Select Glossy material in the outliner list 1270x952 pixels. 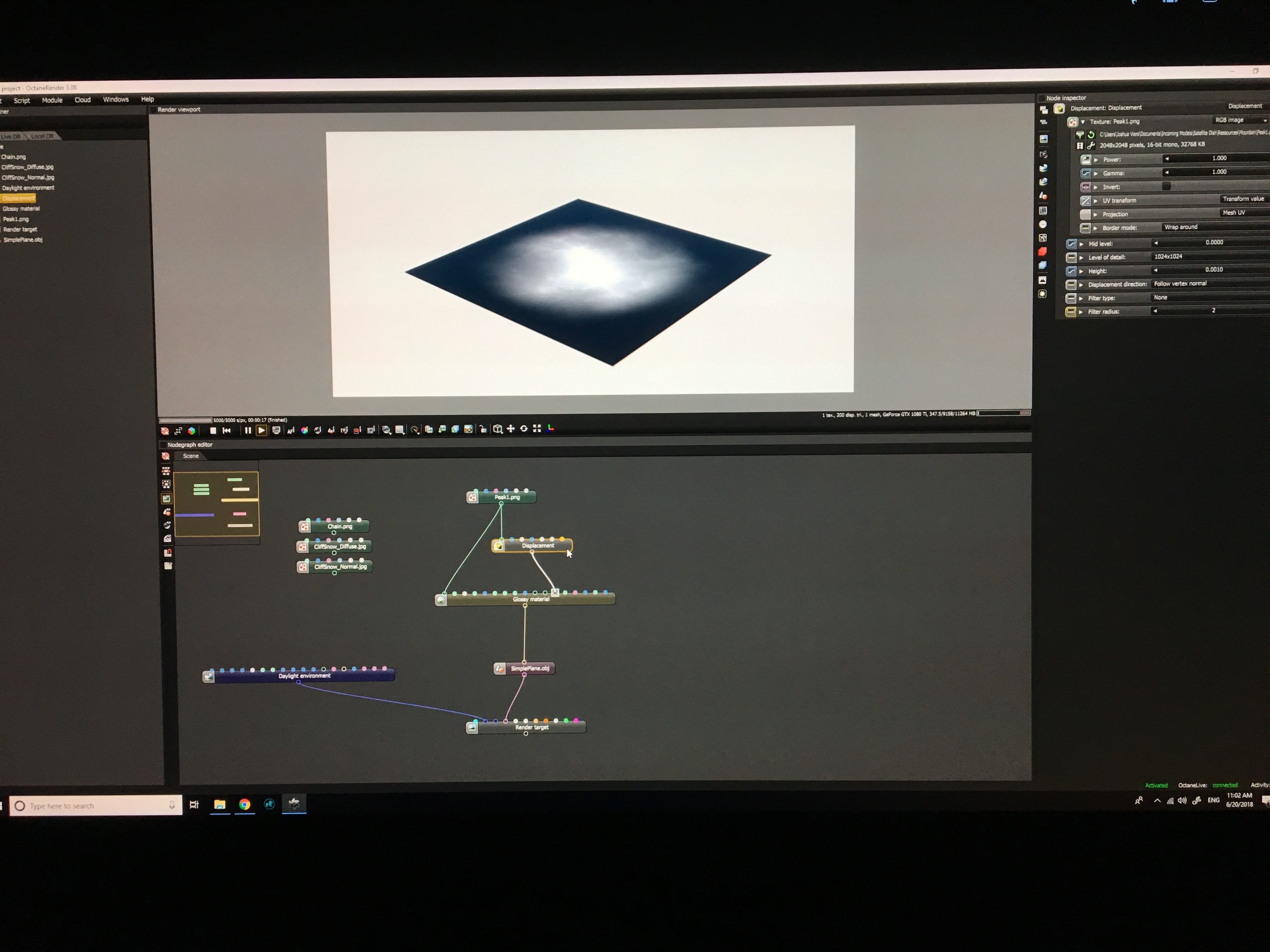(x=21, y=209)
